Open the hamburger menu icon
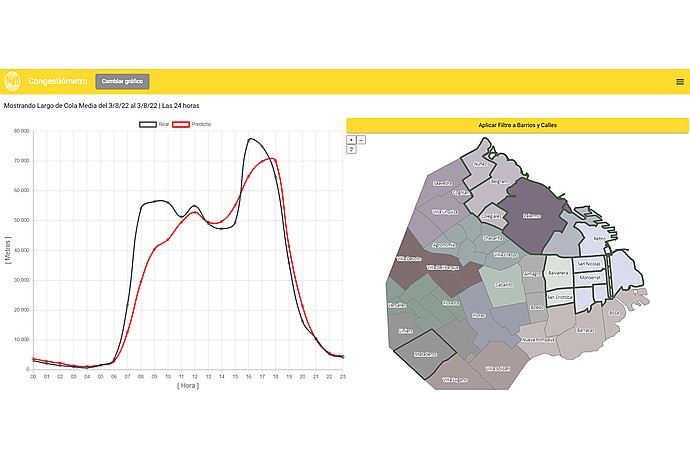This screenshot has width=690, height=460. coord(680,82)
